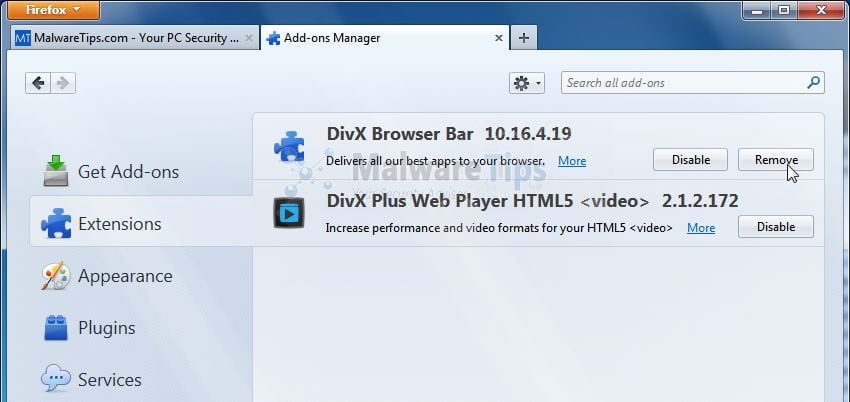Close the Add-ons Manager tab

click(x=499, y=38)
